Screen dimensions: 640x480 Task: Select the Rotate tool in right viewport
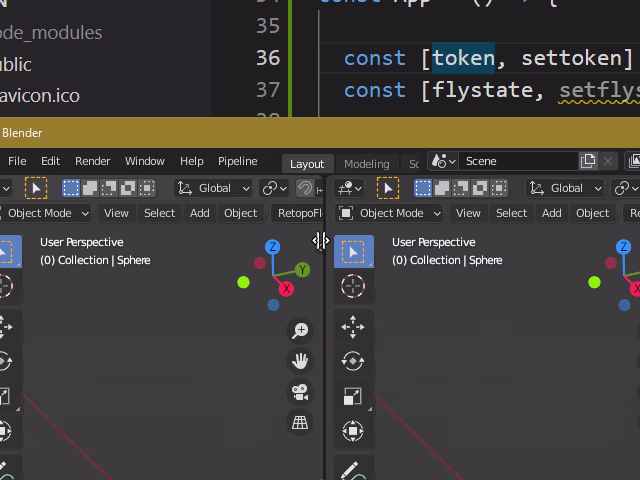[353, 361]
